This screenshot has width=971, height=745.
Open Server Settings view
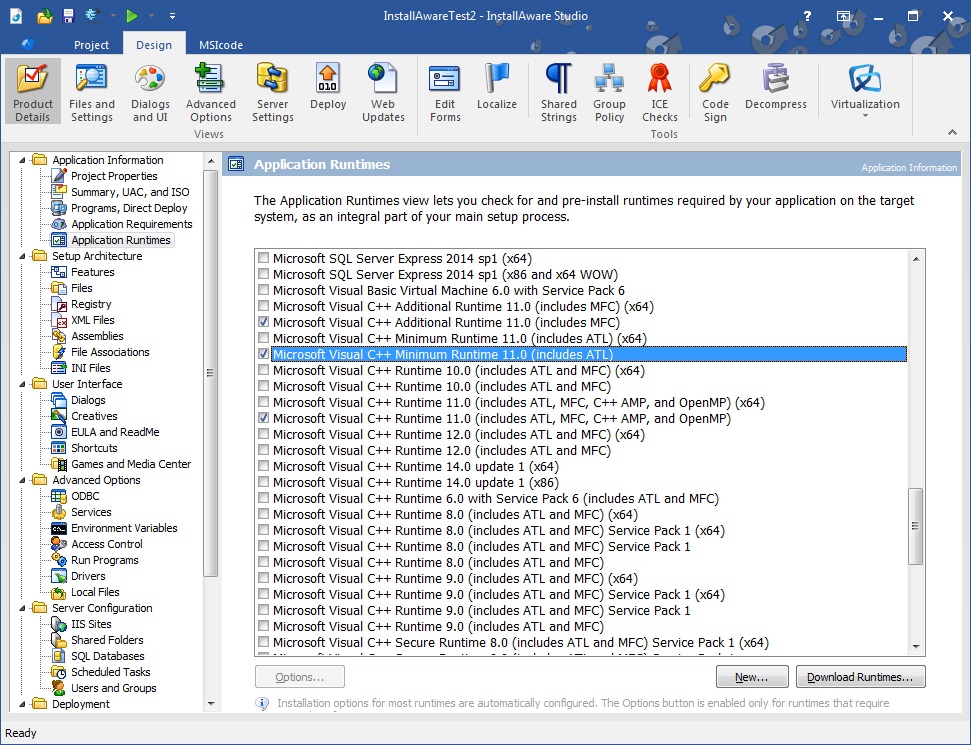272,92
